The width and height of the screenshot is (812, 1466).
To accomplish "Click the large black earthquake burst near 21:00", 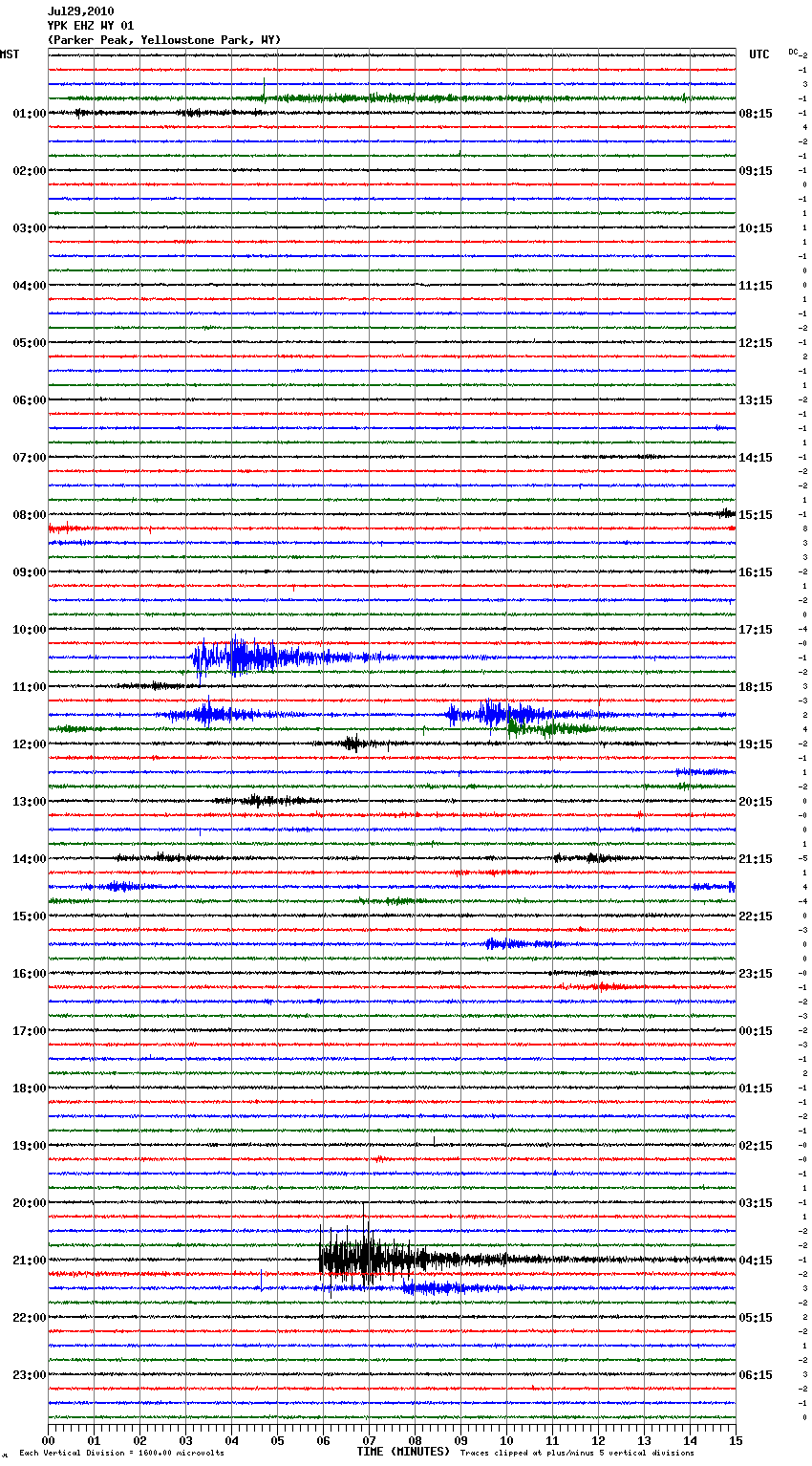I will (382, 1257).
